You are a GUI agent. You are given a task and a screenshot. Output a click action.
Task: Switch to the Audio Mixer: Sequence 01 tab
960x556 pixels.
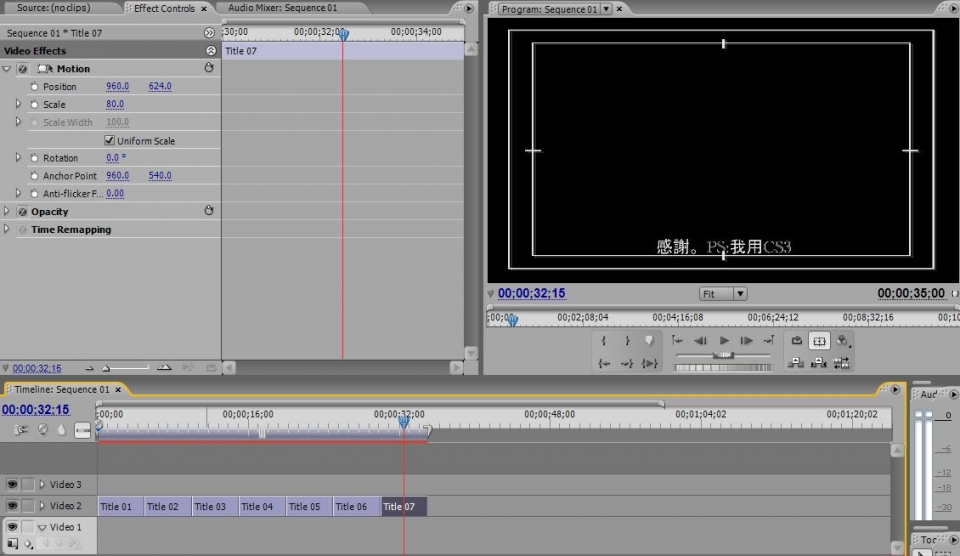click(x=283, y=8)
